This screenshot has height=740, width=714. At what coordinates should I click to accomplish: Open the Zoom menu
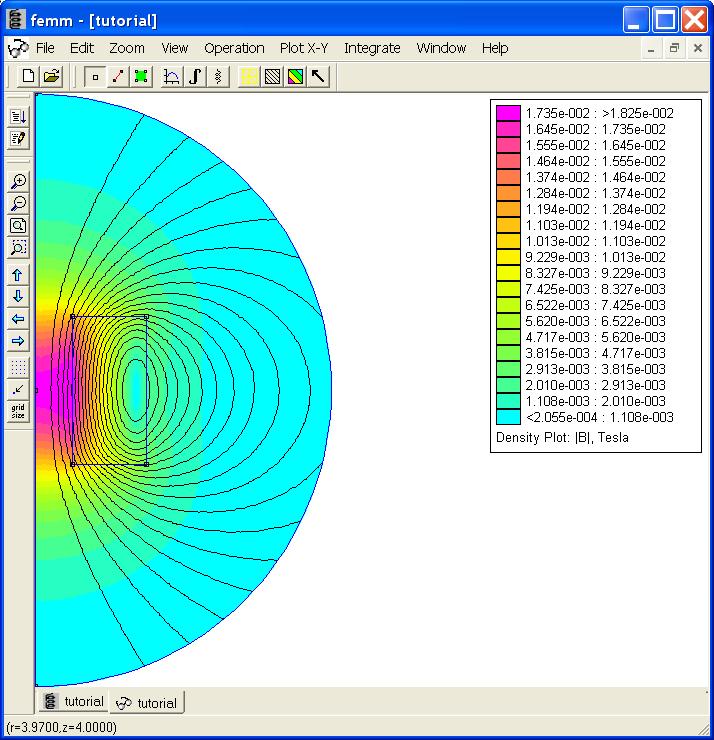click(x=127, y=48)
